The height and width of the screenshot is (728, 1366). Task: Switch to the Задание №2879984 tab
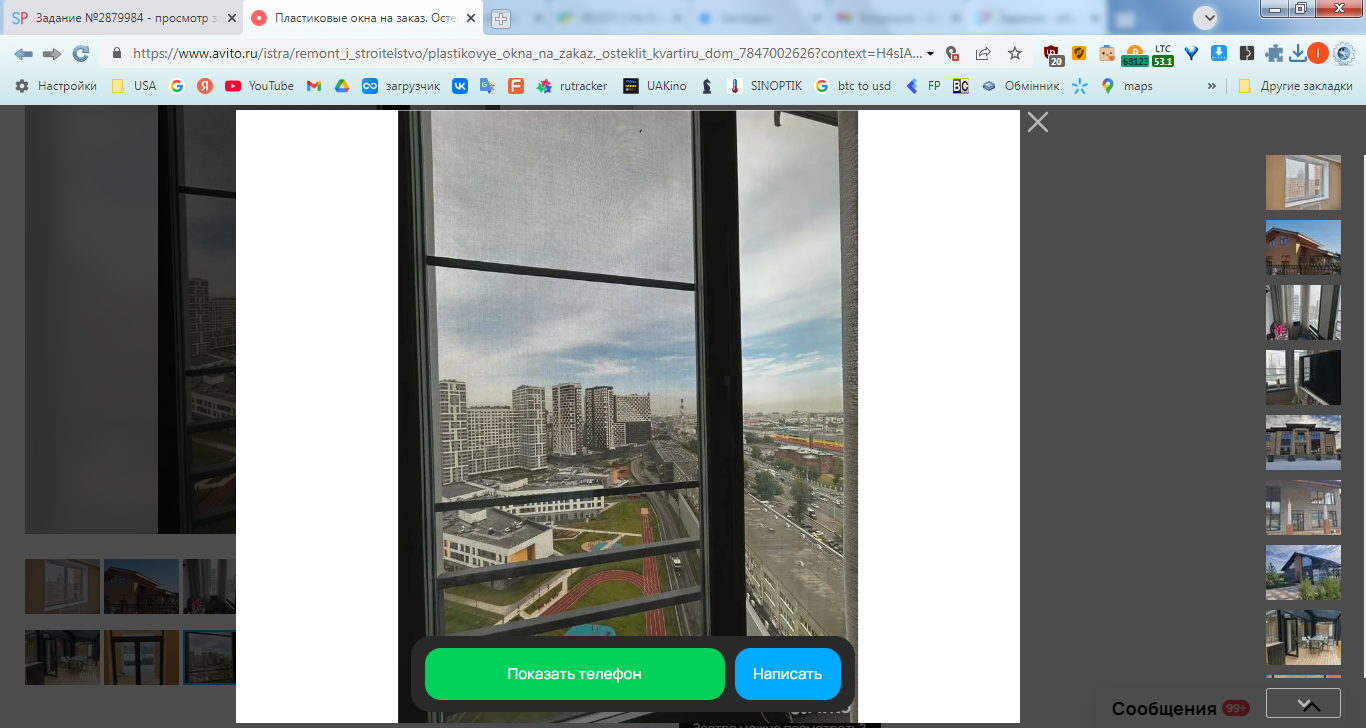pos(122,18)
